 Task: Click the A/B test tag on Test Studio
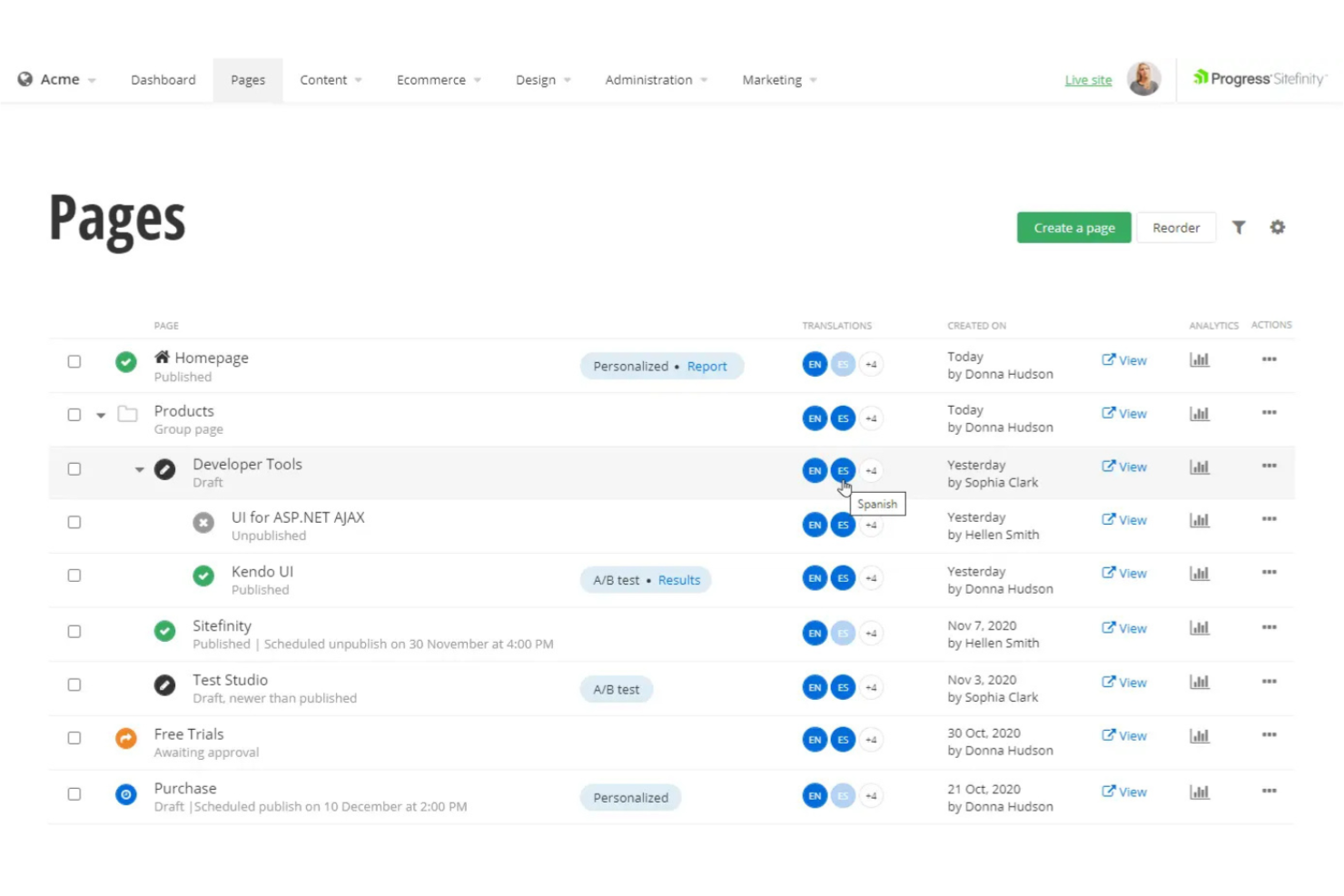point(617,690)
